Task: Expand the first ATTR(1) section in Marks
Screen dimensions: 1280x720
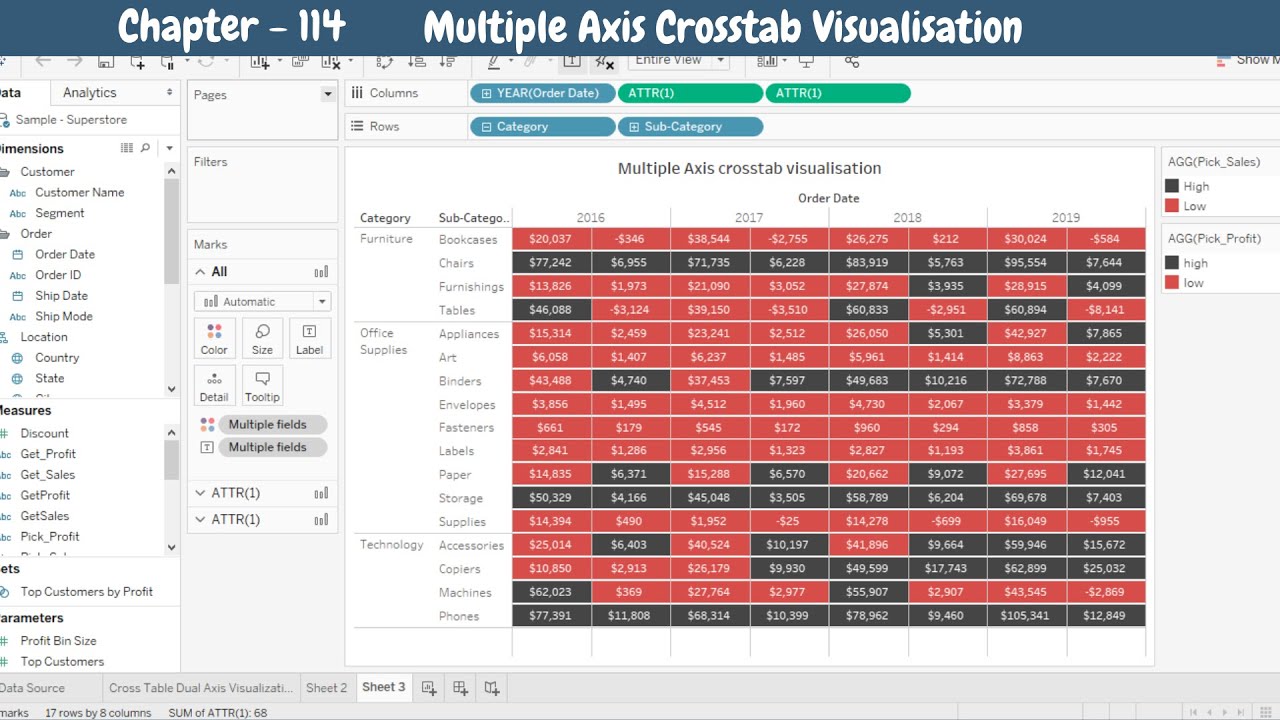Action: click(200, 492)
